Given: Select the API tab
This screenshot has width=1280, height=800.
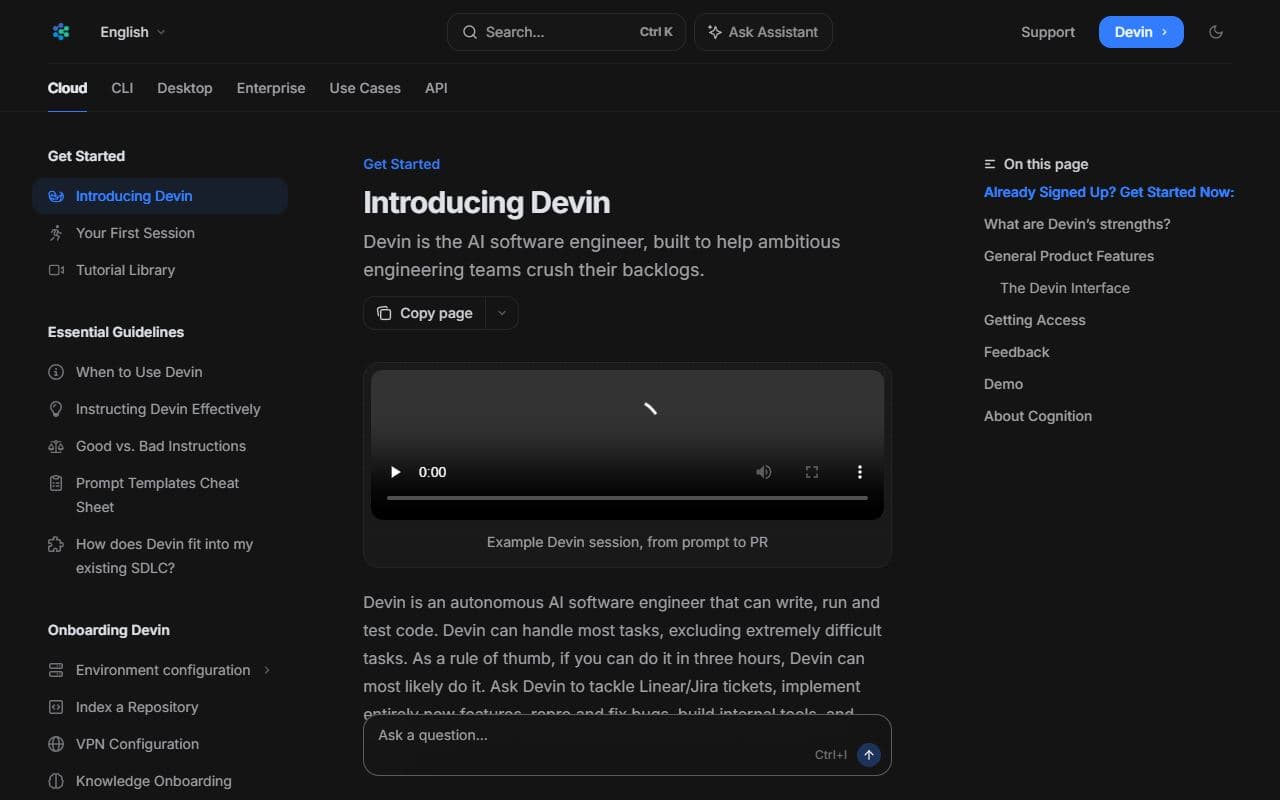Looking at the screenshot, I should click(436, 88).
